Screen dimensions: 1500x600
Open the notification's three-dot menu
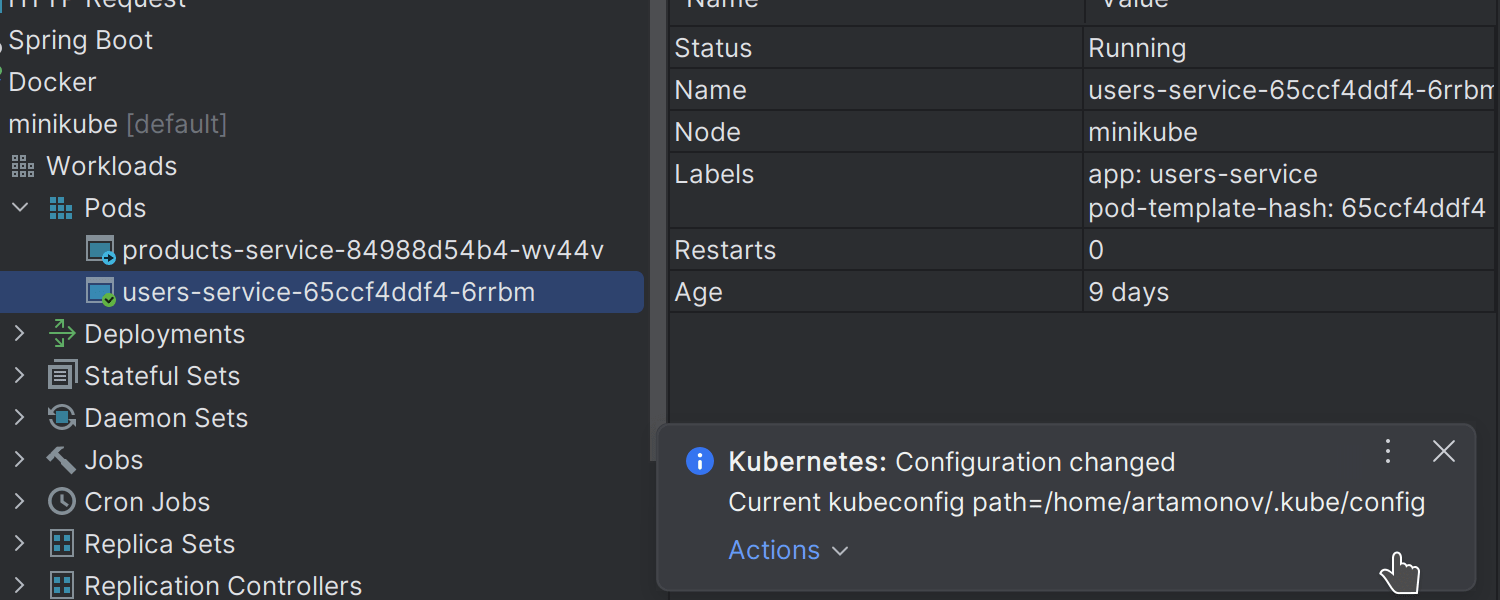(x=1387, y=451)
